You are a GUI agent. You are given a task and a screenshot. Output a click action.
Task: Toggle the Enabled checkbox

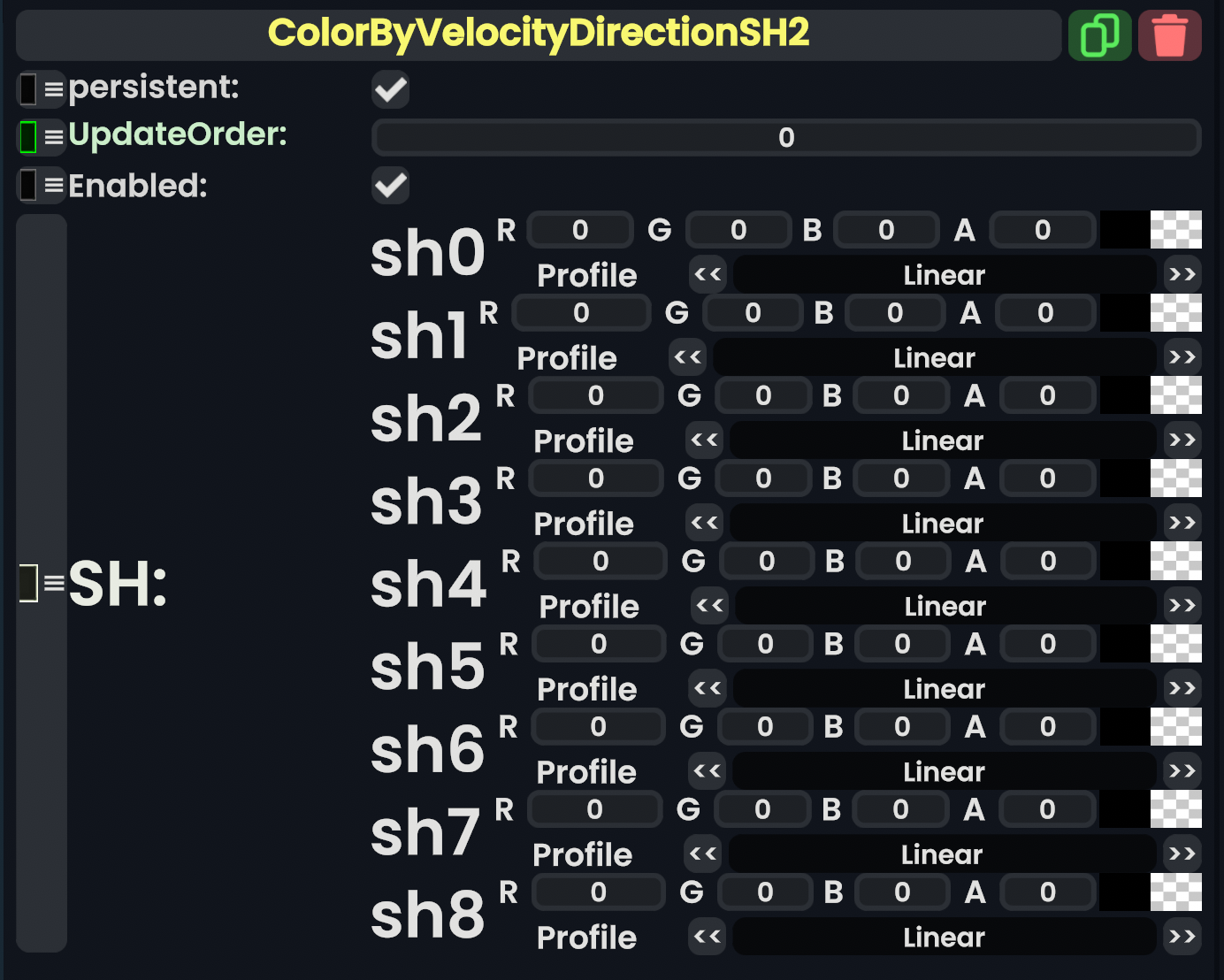[x=390, y=185]
